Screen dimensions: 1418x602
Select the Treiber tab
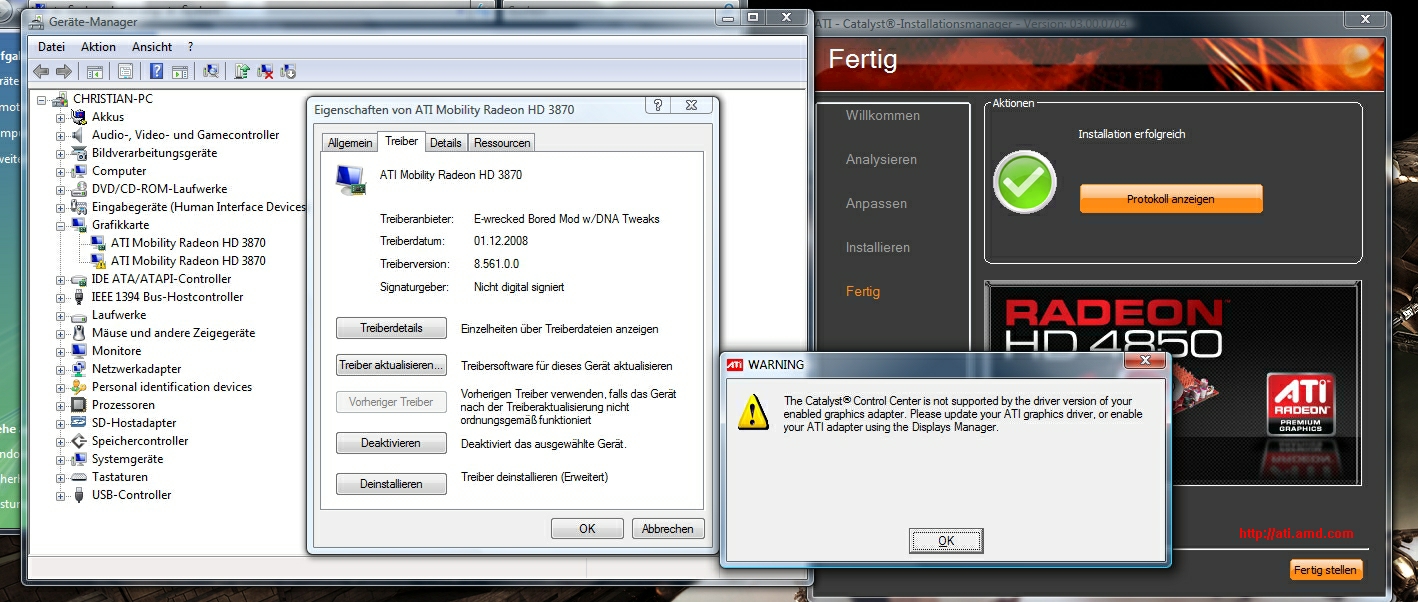click(x=402, y=142)
